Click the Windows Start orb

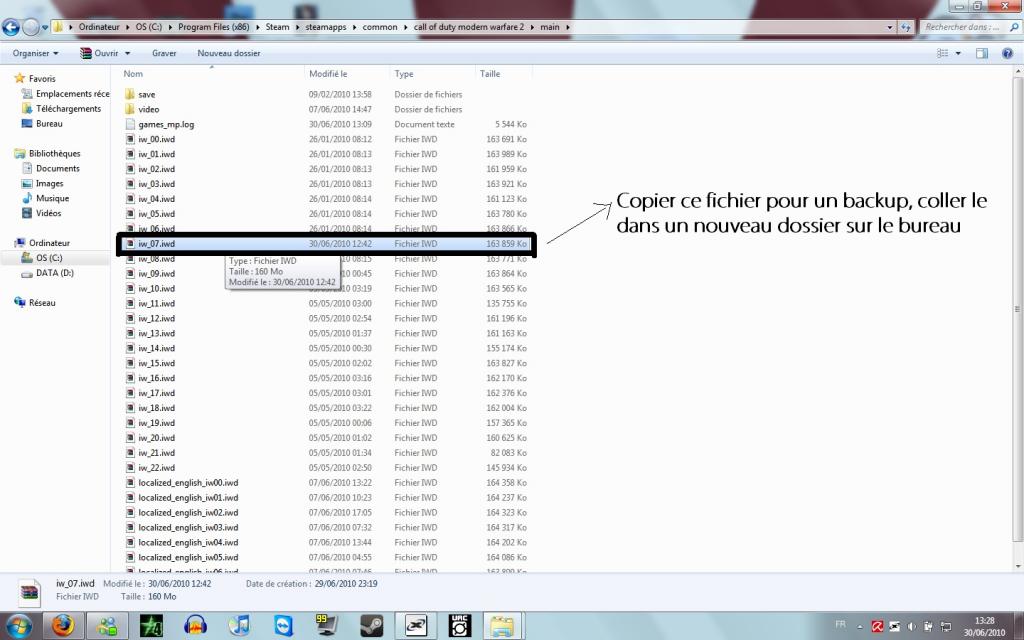pos(19,626)
